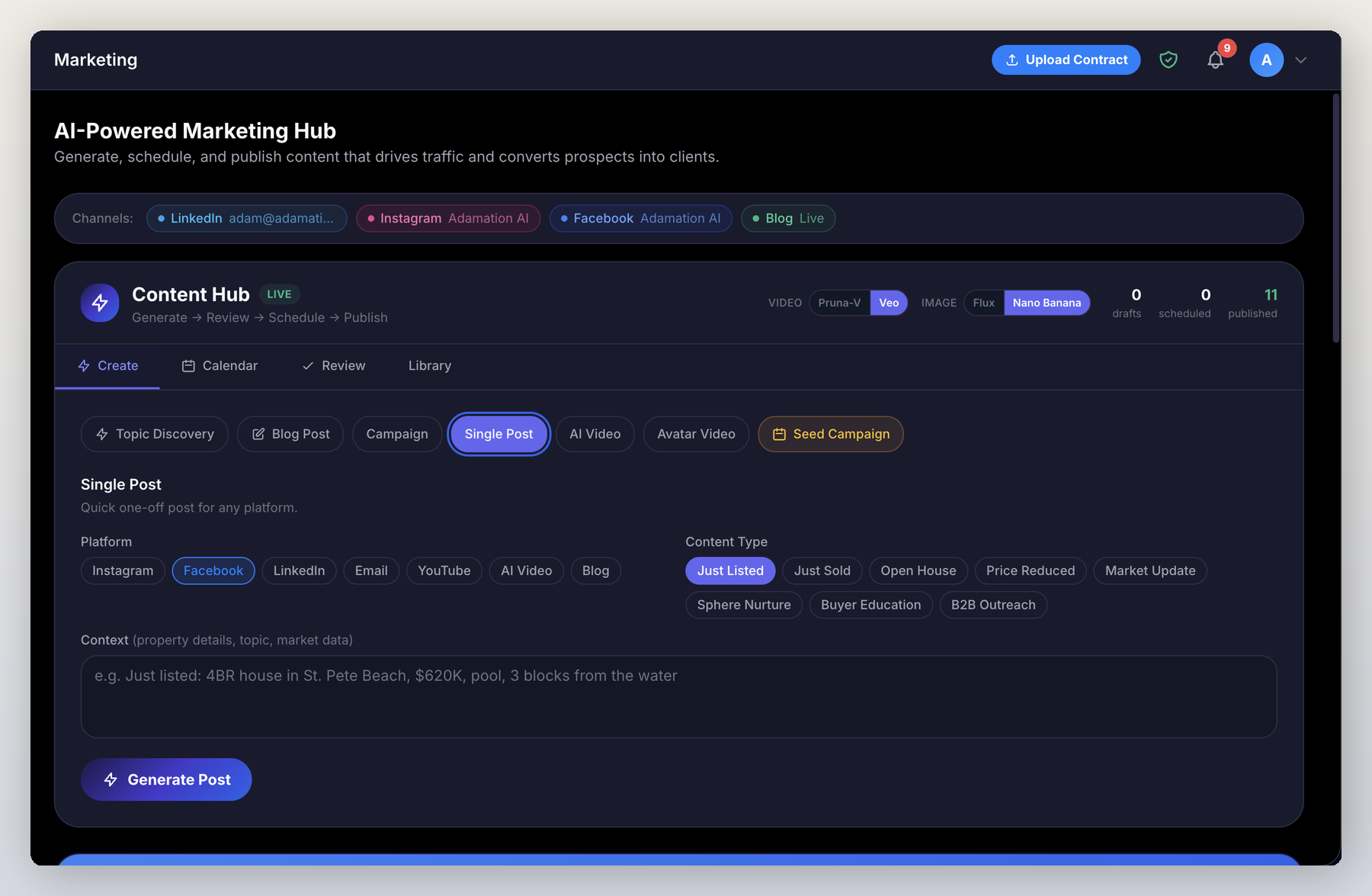The image size is (1372, 896).
Task: Click the Topic Discovery spark icon
Action: [102, 434]
